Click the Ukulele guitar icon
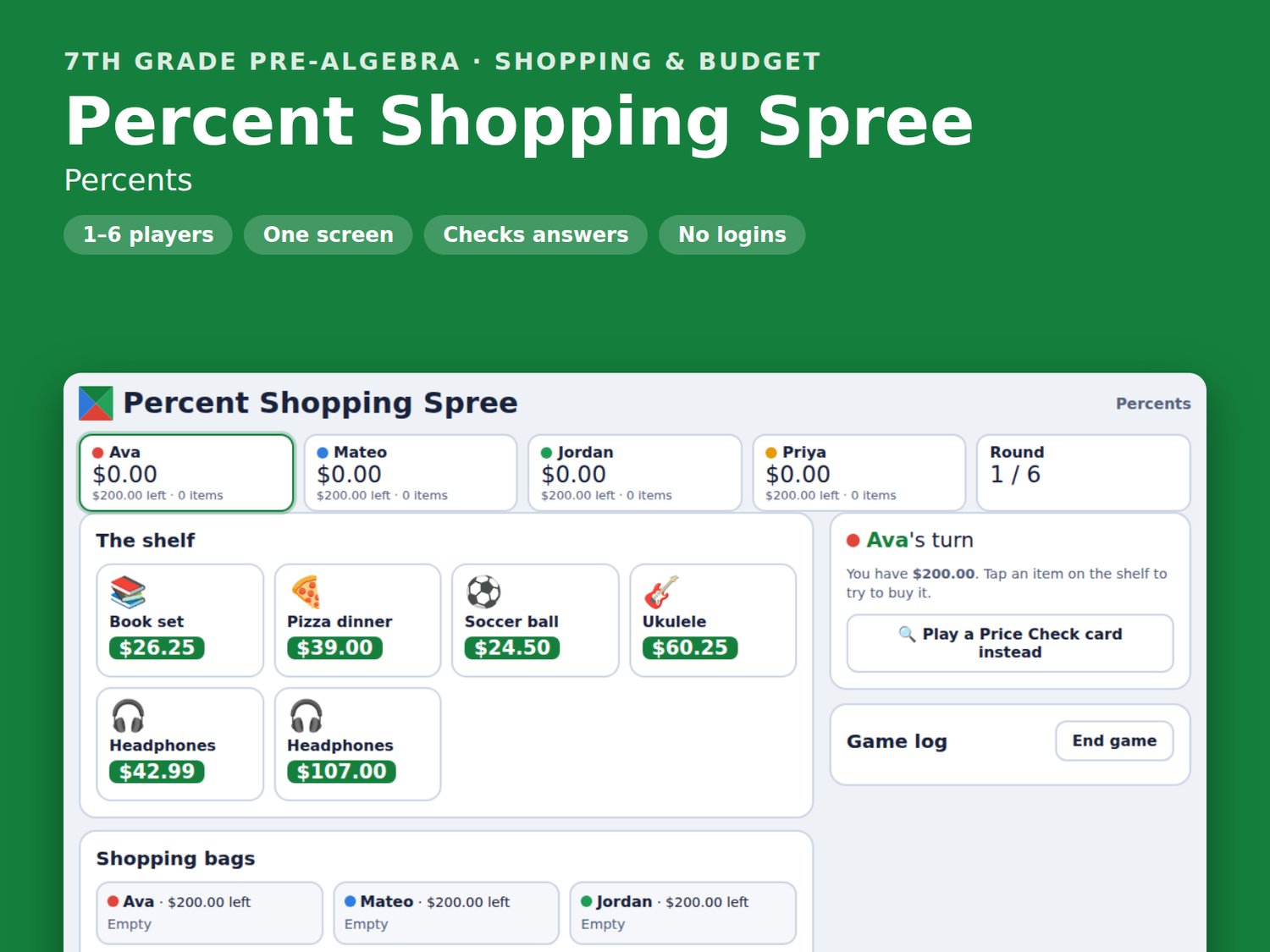Viewport: 1270px width, 952px height. tap(661, 592)
